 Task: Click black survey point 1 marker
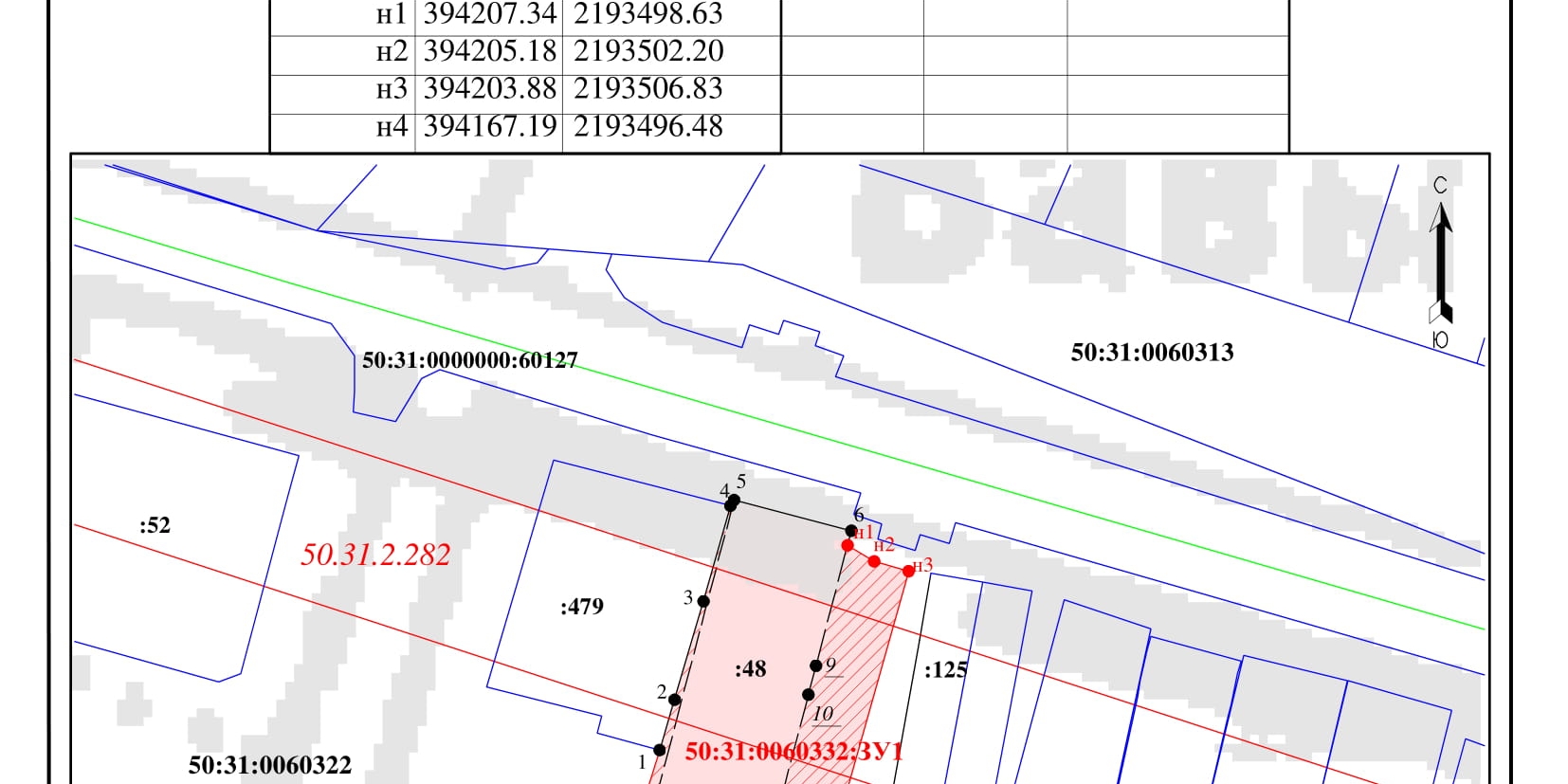point(660,750)
